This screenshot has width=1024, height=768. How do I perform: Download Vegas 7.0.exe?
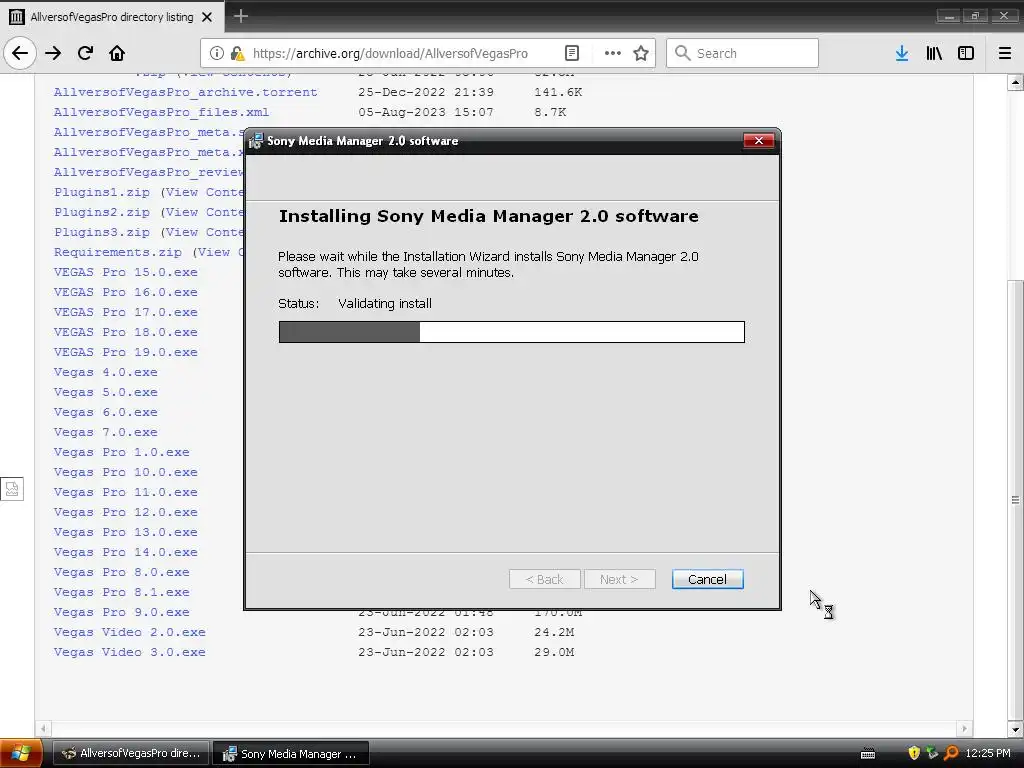106,432
